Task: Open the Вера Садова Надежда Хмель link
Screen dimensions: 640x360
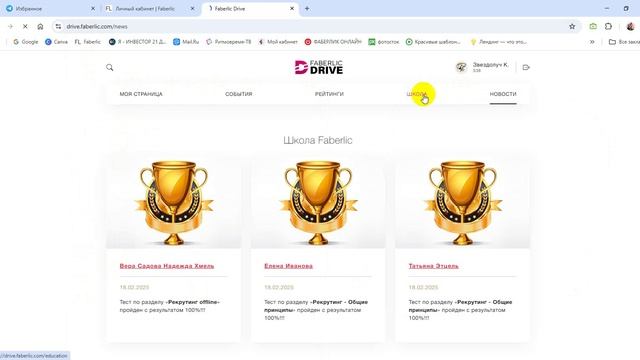Action: tap(167, 266)
